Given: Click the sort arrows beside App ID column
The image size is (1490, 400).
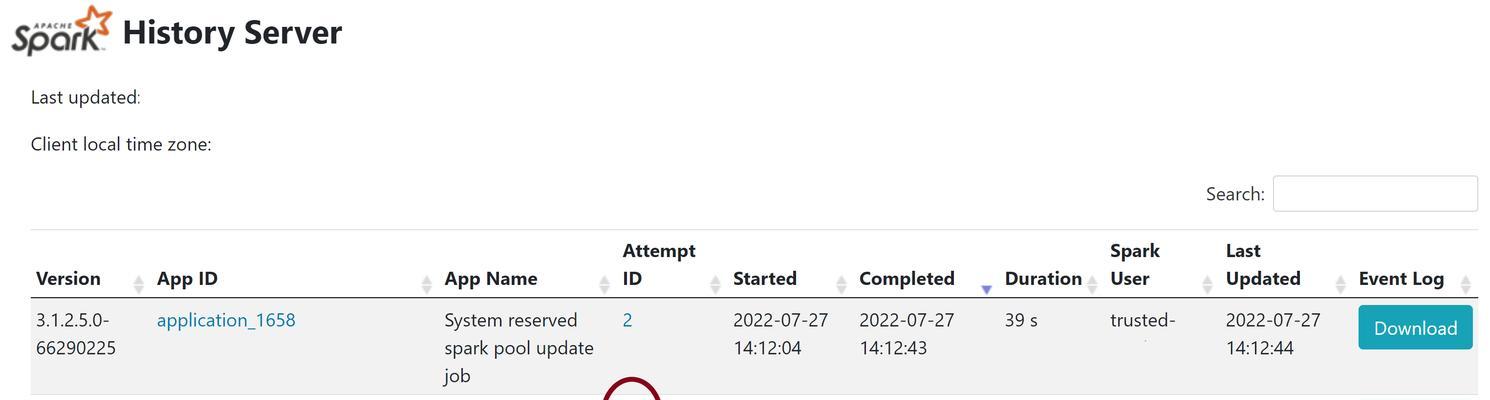Looking at the screenshot, I should pyautogui.click(x=427, y=285).
